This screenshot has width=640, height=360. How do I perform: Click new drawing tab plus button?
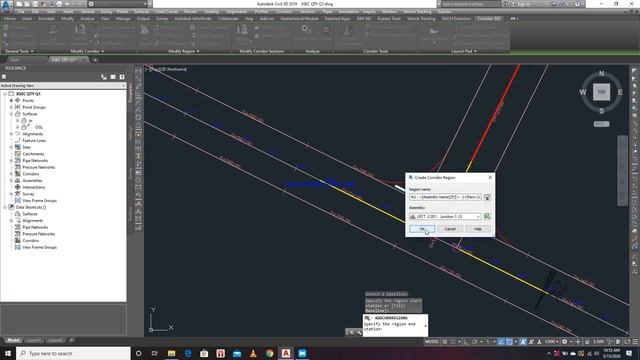point(95,60)
